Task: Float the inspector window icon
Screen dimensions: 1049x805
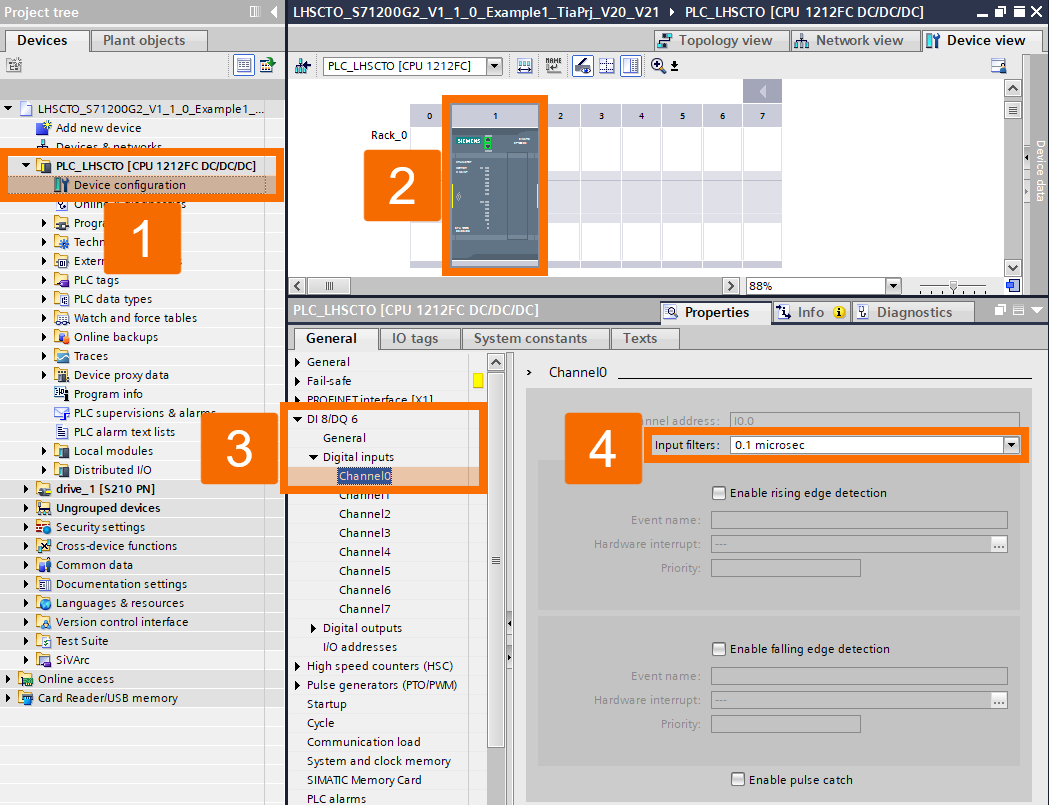Action: (1000, 310)
